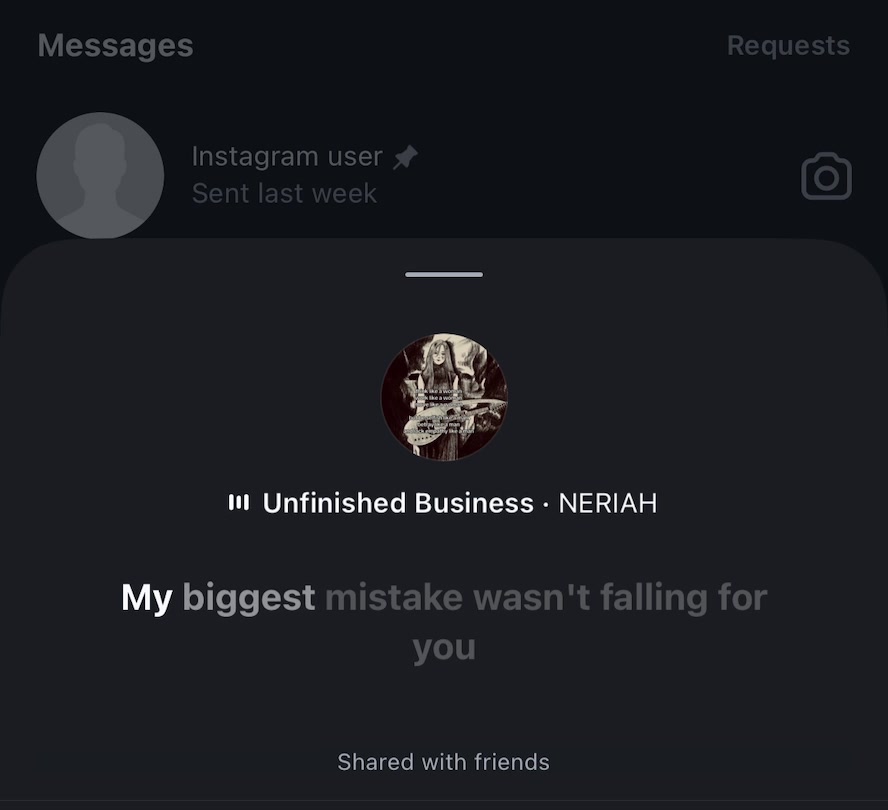Click the pin icon next to Instagram user
Image resolution: width=888 pixels, height=810 pixels.
click(x=405, y=157)
